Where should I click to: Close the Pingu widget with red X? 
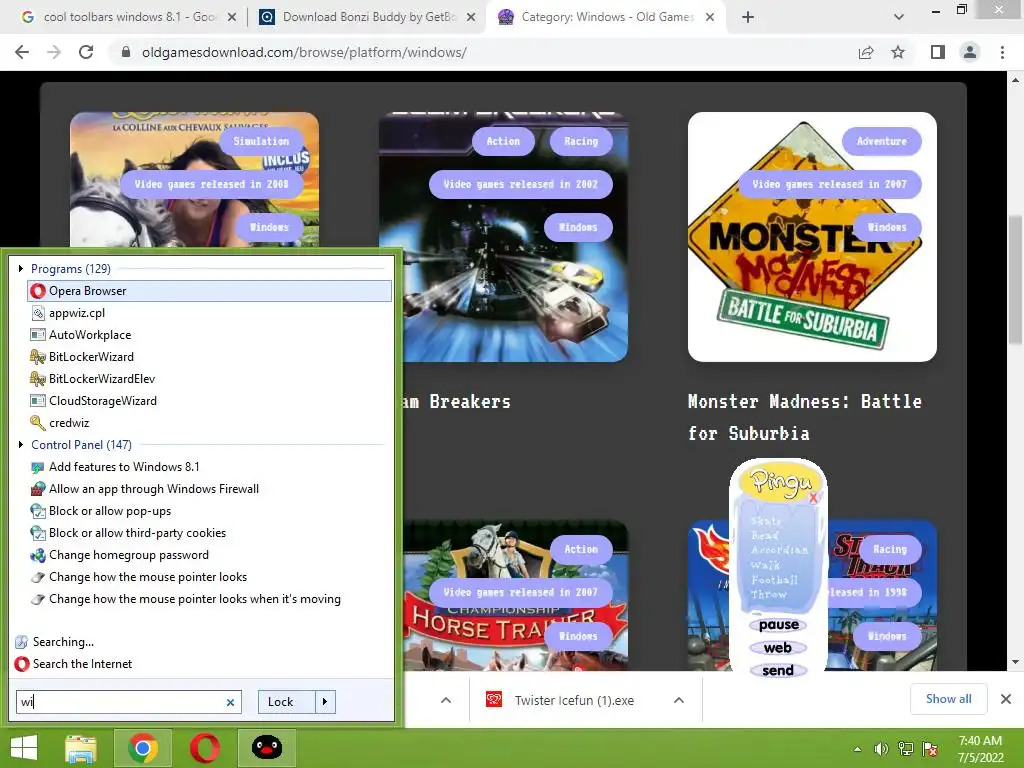coord(813,498)
